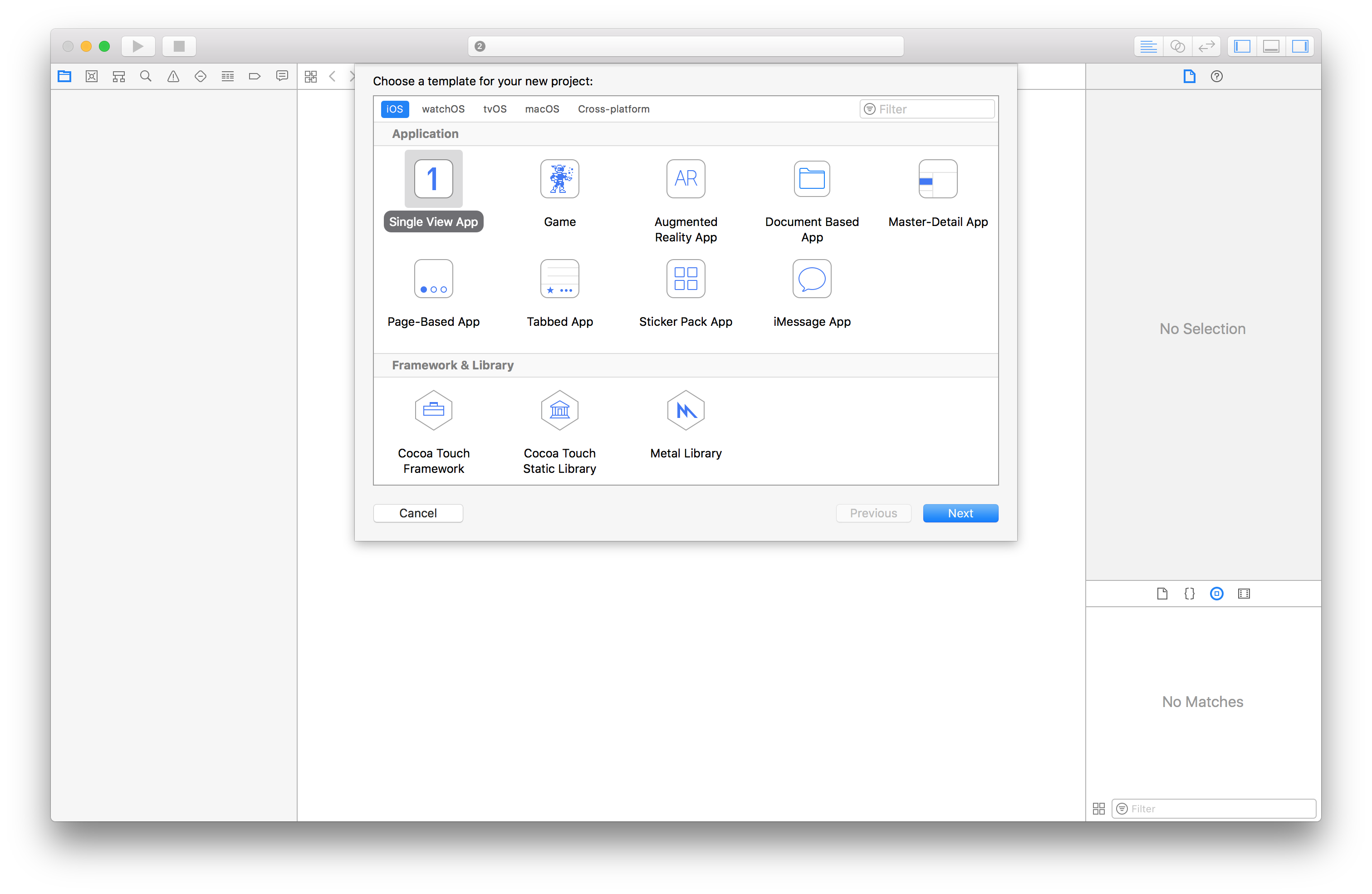The height and width of the screenshot is (894, 1372).
Task: Show the Code Snippet library icon
Action: [x=1189, y=594]
